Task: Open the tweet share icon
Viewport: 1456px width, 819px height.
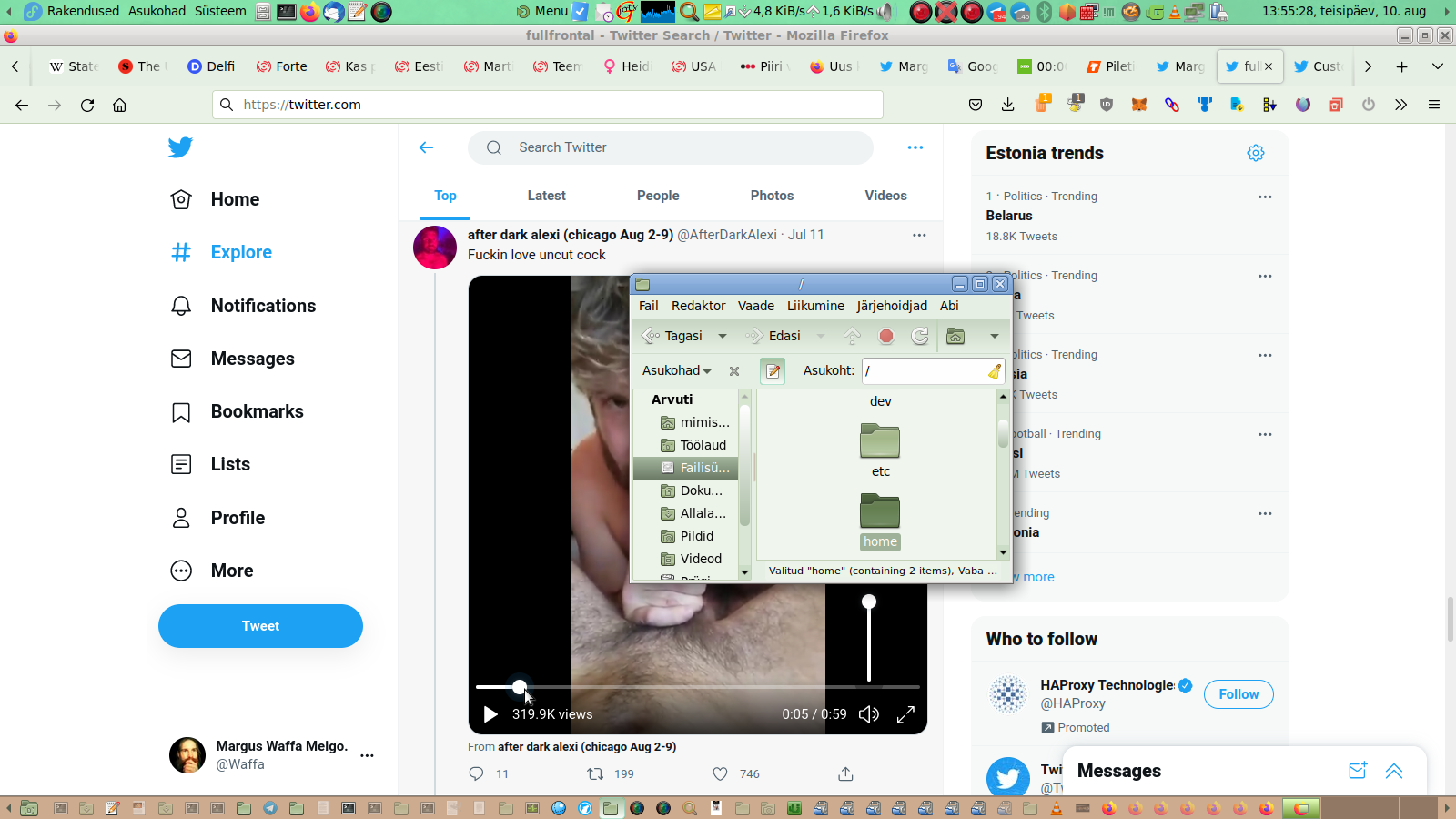Action: click(x=845, y=773)
